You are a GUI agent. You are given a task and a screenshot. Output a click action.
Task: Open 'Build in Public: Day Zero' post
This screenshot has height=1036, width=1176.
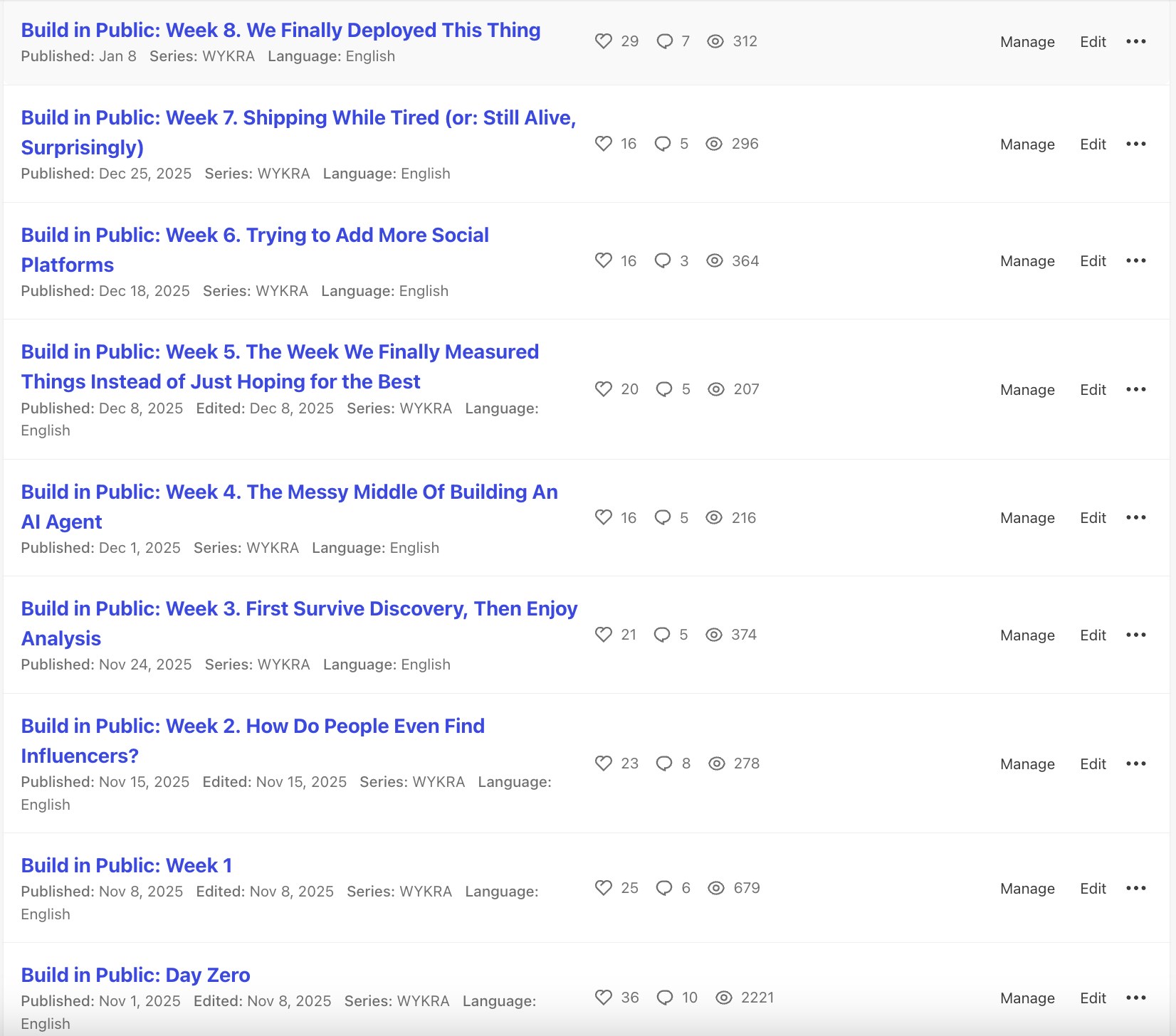pyautogui.click(x=135, y=975)
